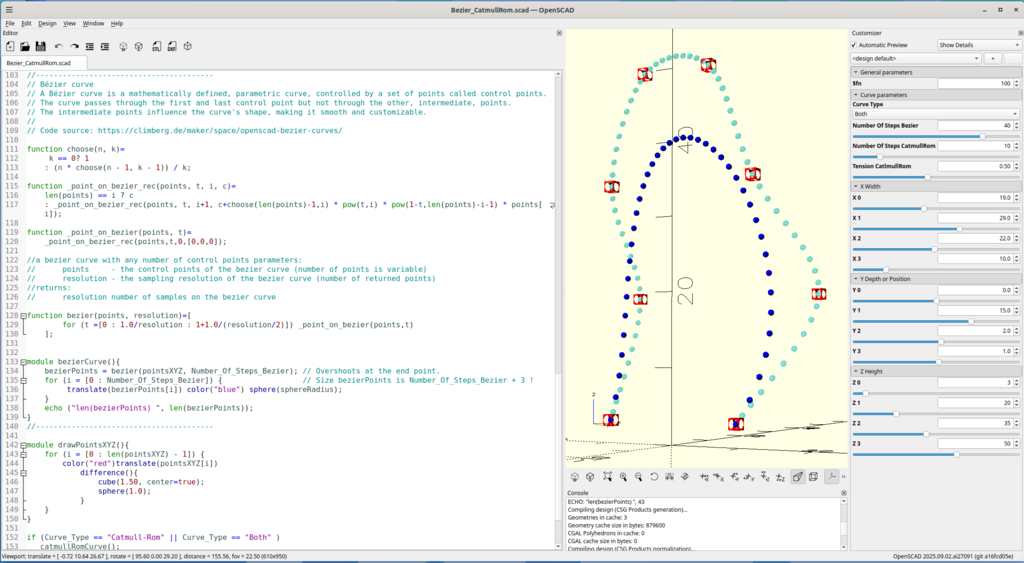Toggle the Show Axes button

[x=831, y=477]
